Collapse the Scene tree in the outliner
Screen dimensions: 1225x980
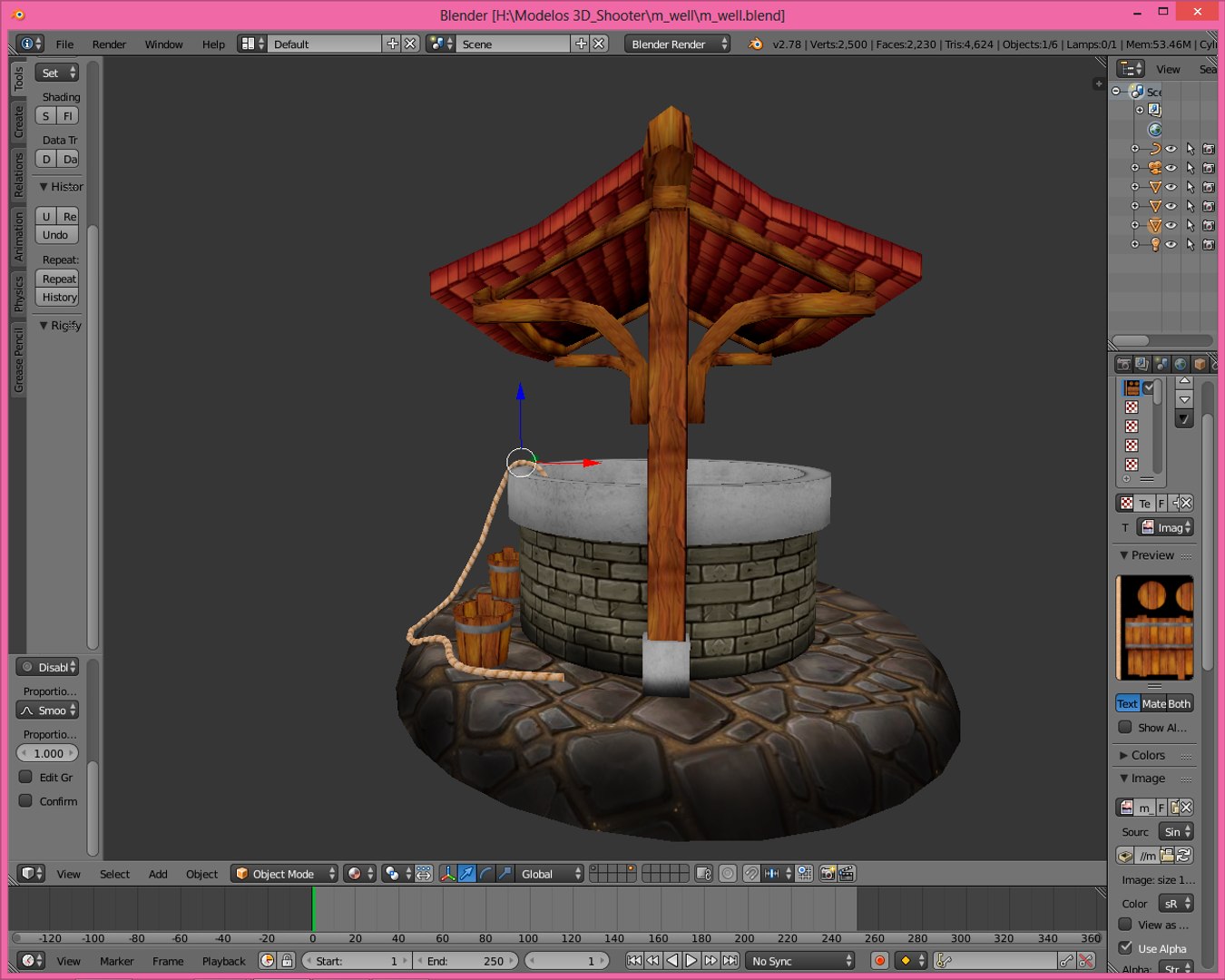click(x=1116, y=92)
